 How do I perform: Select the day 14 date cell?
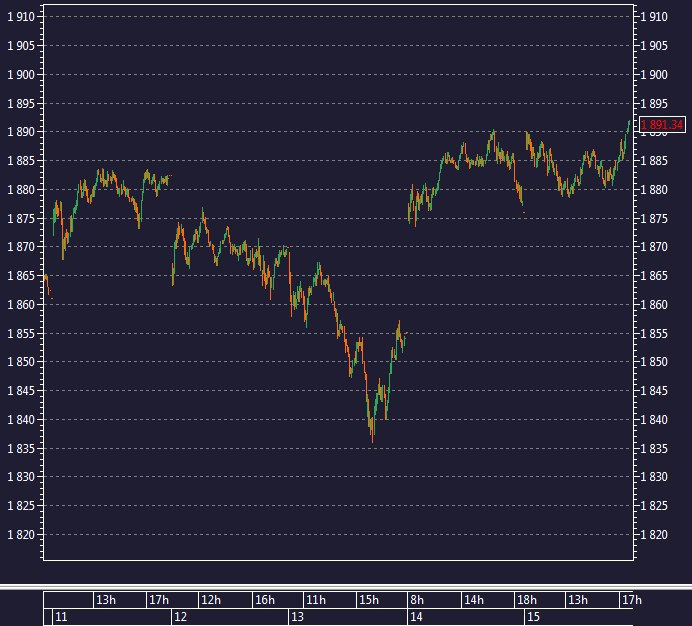coord(466,617)
